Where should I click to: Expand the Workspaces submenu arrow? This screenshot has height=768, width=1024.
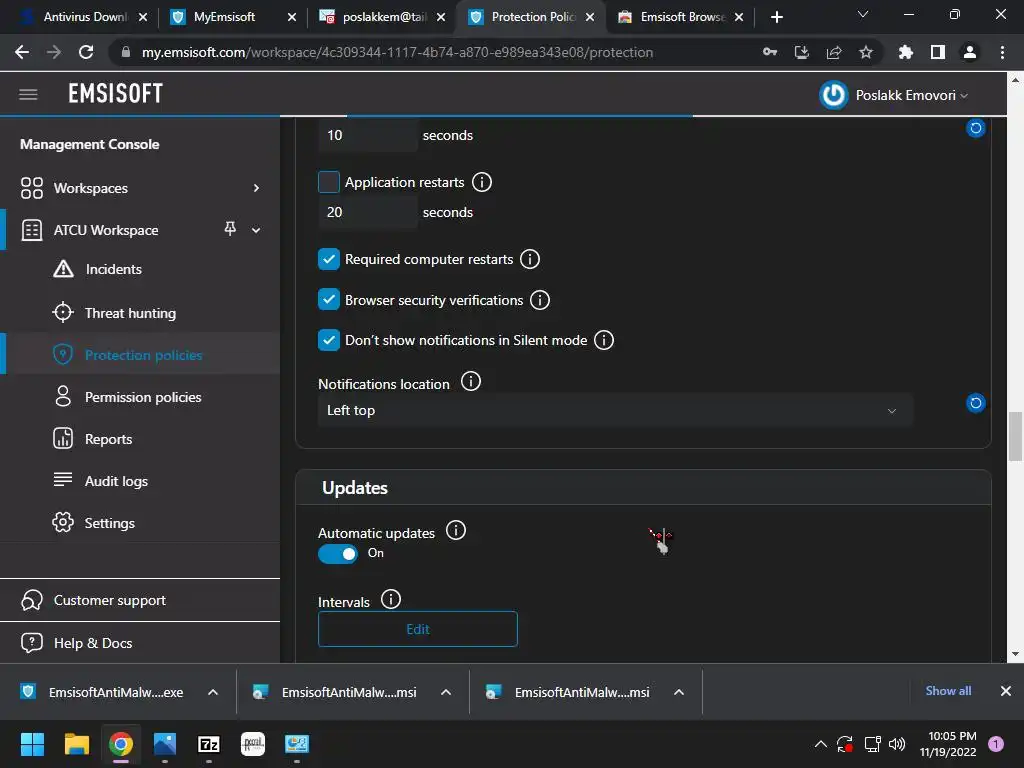256,188
